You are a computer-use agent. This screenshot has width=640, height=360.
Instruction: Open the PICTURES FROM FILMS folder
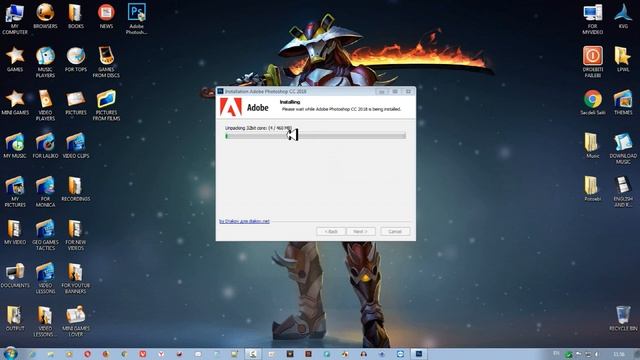(106, 105)
